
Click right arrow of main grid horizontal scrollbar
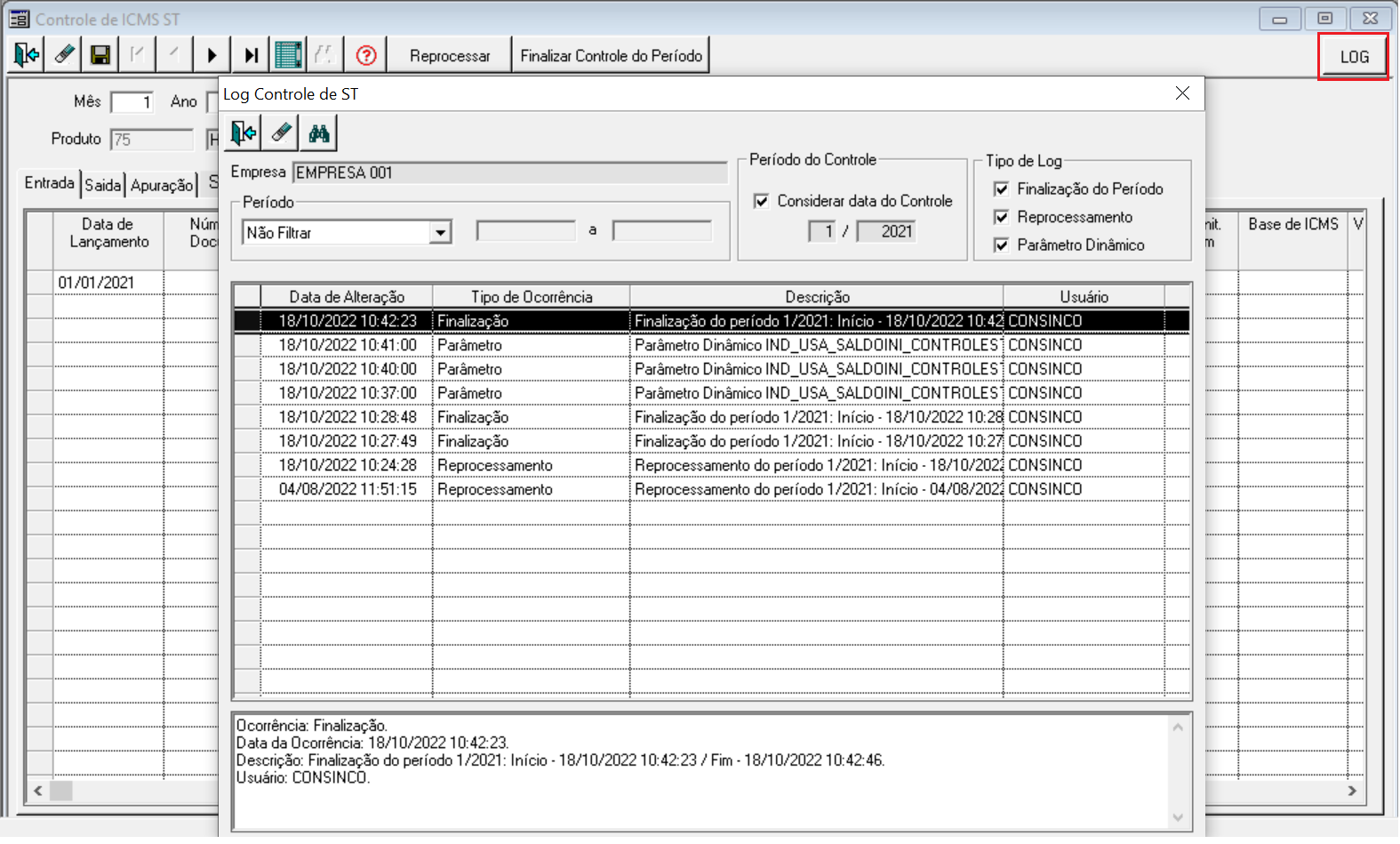point(1352,791)
